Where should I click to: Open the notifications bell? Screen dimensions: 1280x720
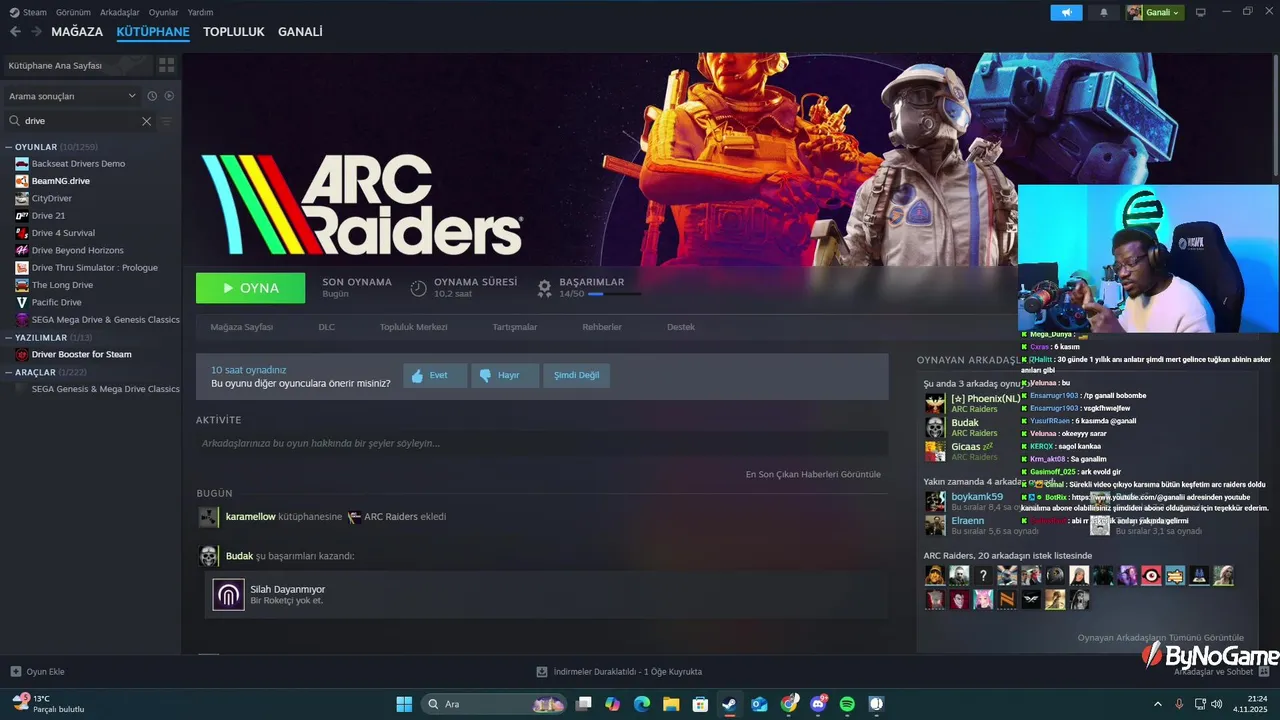(x=1104, y=12)
